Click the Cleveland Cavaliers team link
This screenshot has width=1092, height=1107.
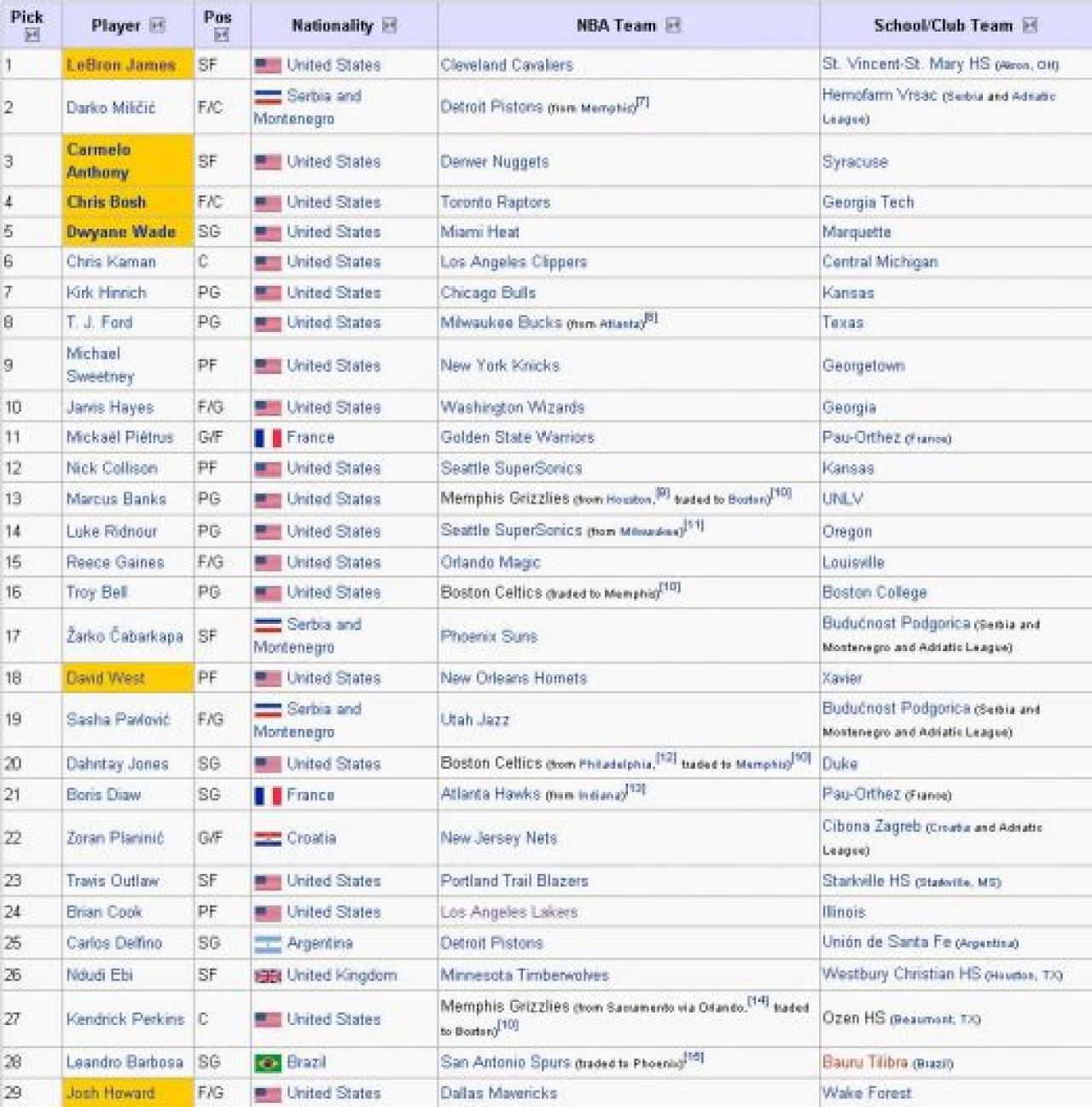click(507, 65)
